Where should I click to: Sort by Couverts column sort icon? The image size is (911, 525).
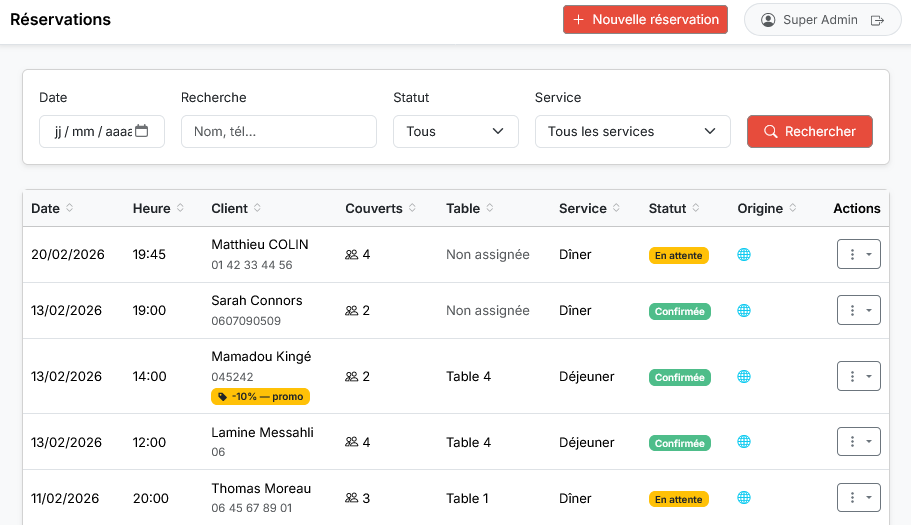click(412, 209)
